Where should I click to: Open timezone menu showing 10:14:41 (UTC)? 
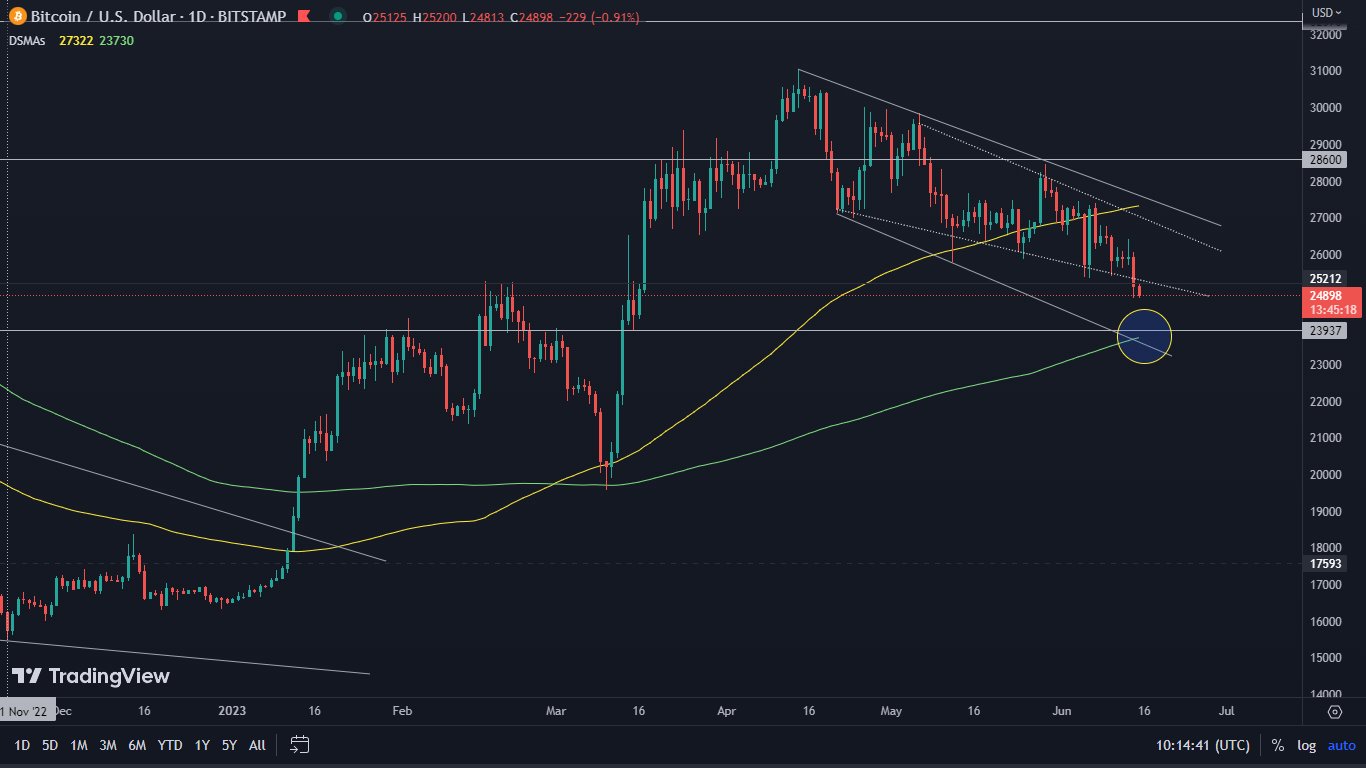coord(1201,745)
